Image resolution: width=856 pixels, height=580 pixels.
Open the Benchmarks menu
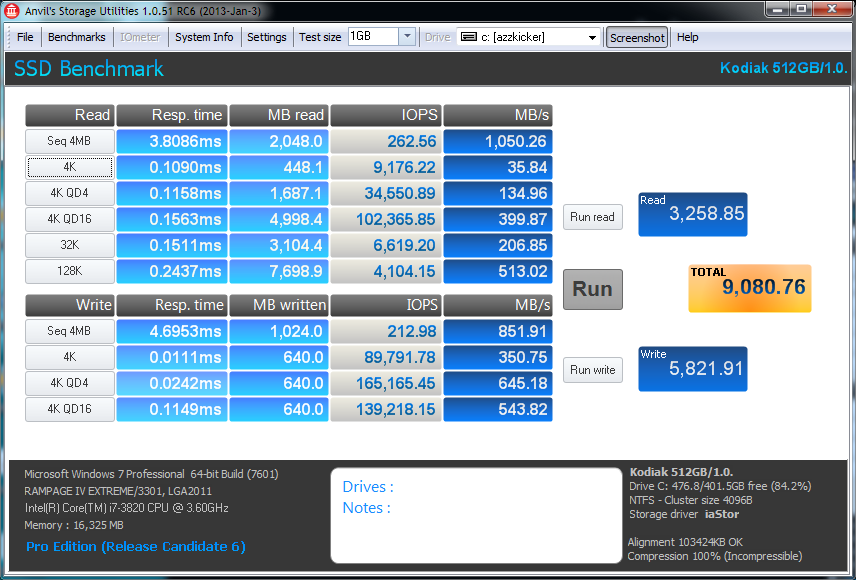pyautogui.click(x=76, y=37)
